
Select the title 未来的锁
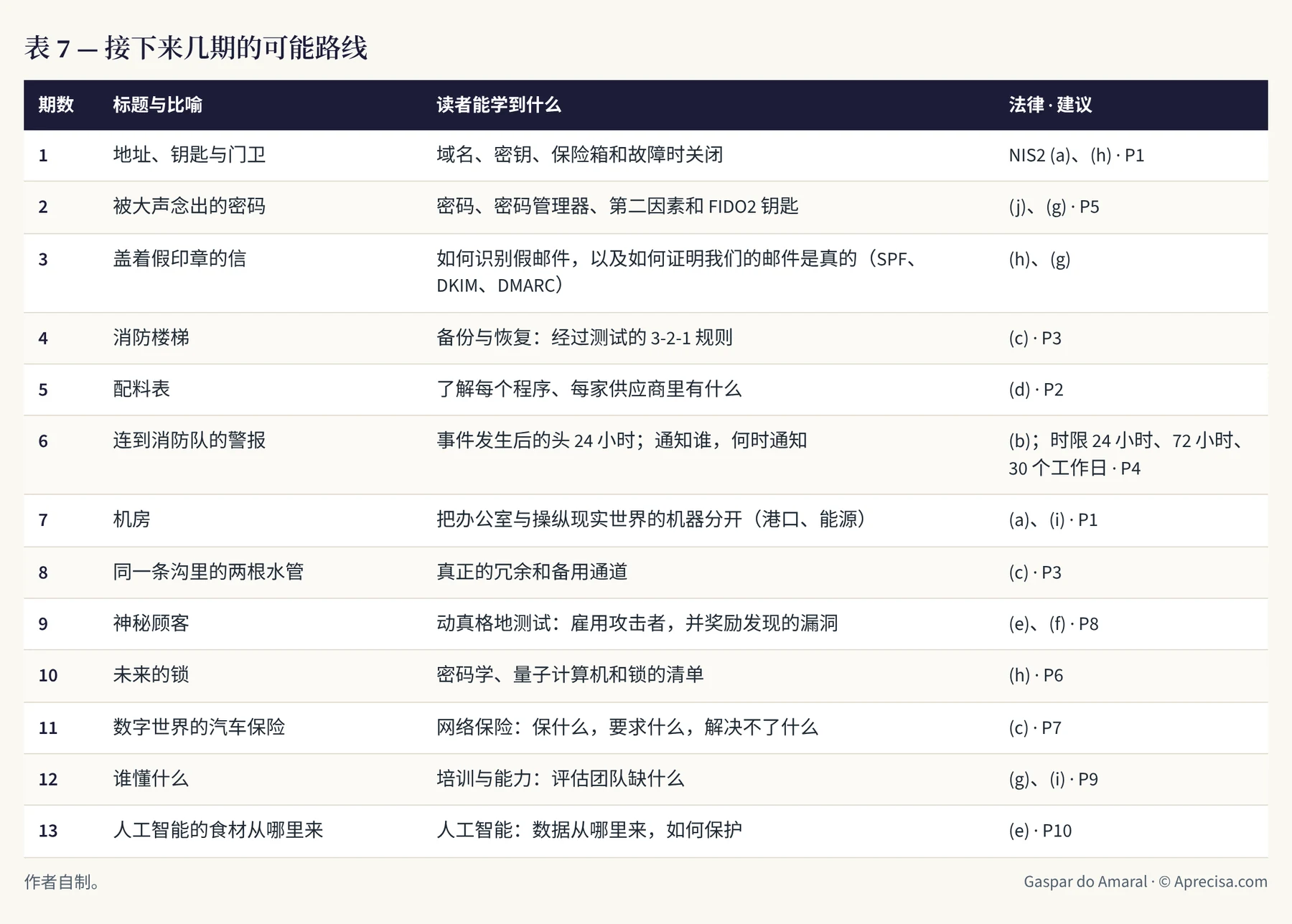(x=151, y=675)
